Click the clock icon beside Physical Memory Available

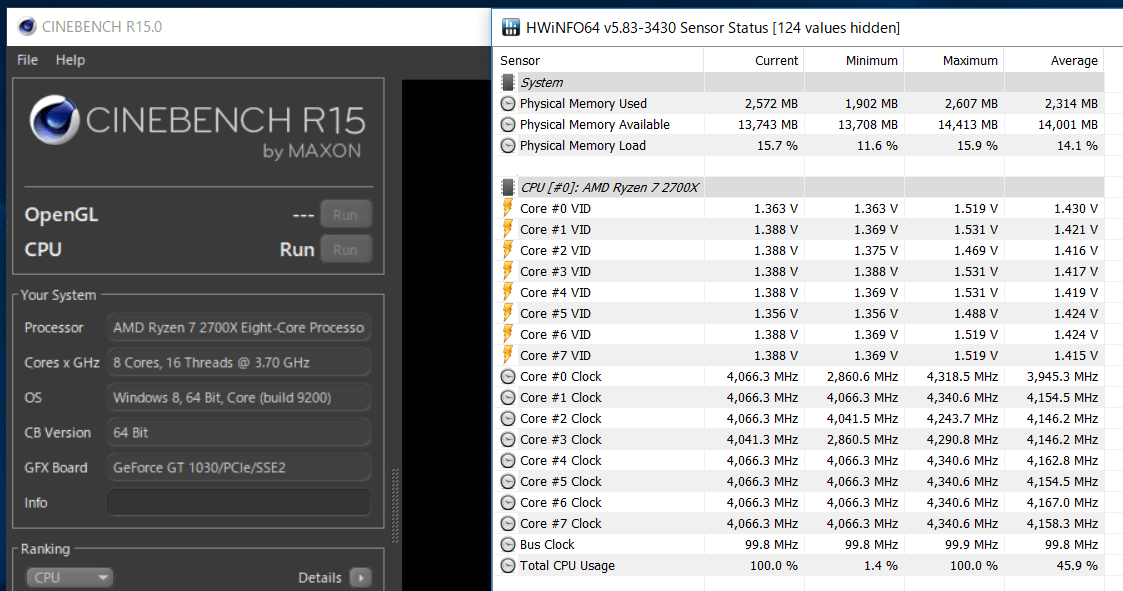point(508,125)
